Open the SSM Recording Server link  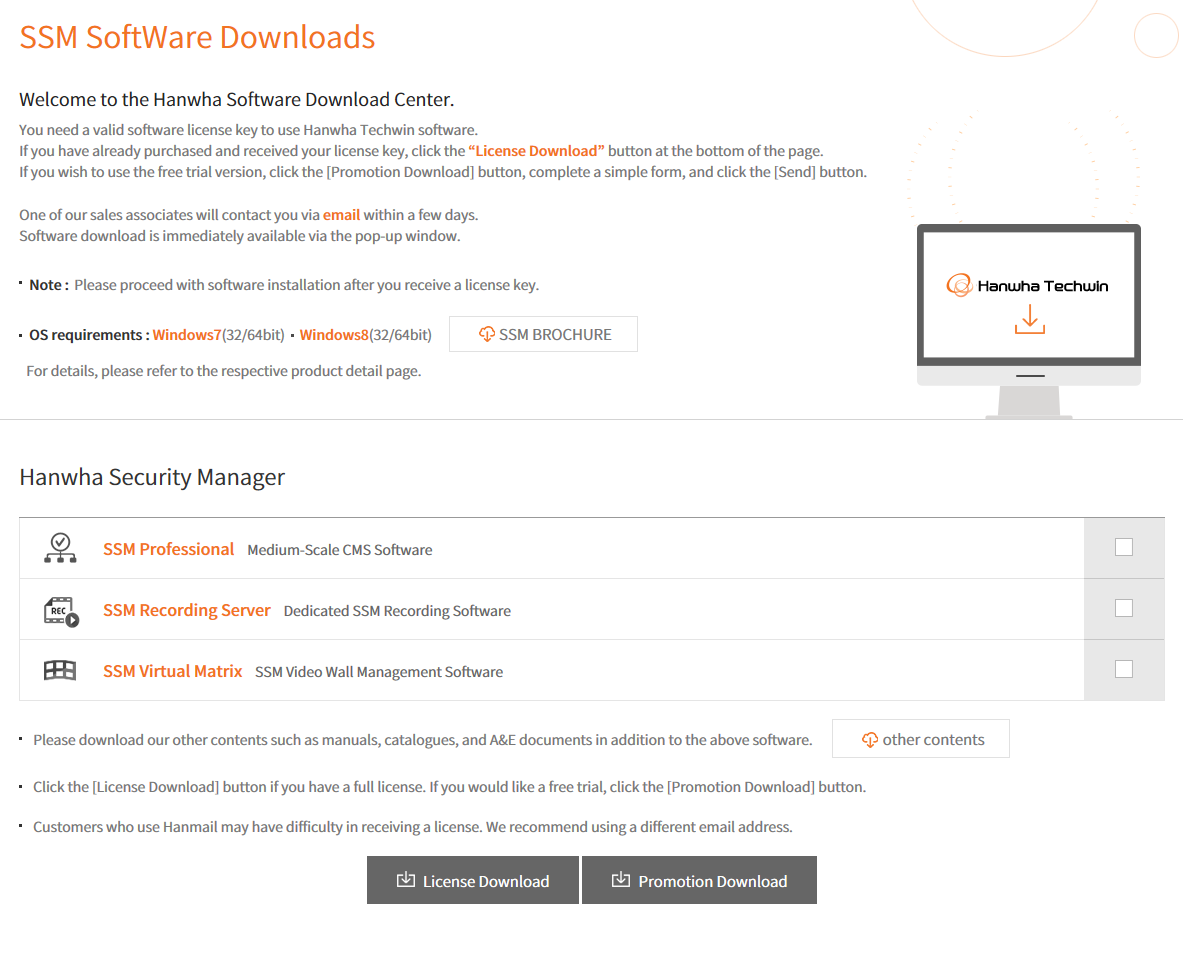(x=186, y=610)
